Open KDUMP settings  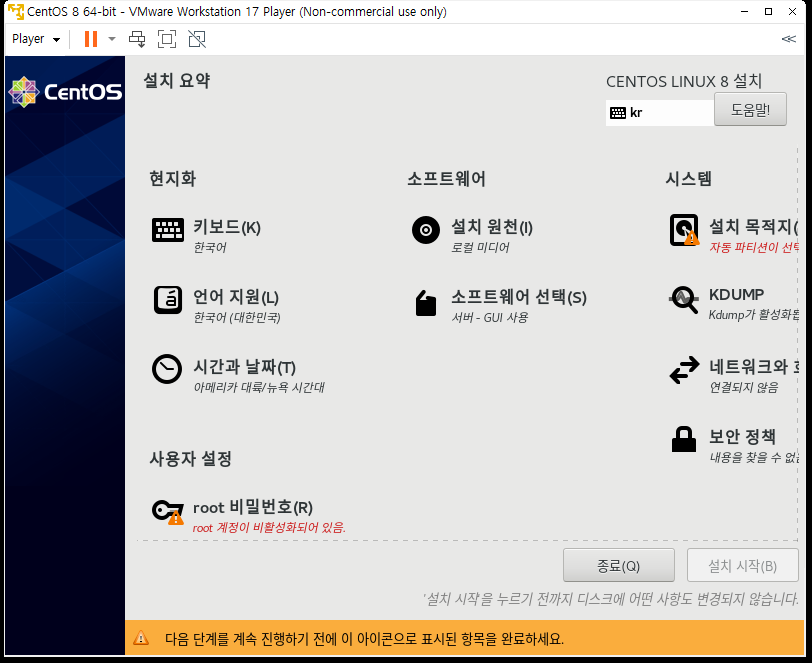pos(736,295)
